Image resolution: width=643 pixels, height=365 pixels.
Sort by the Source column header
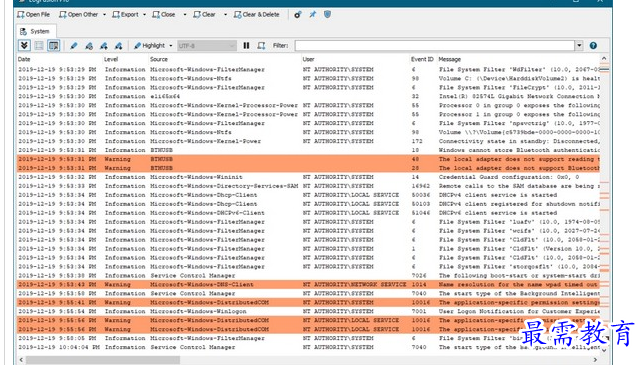(159, 59)
